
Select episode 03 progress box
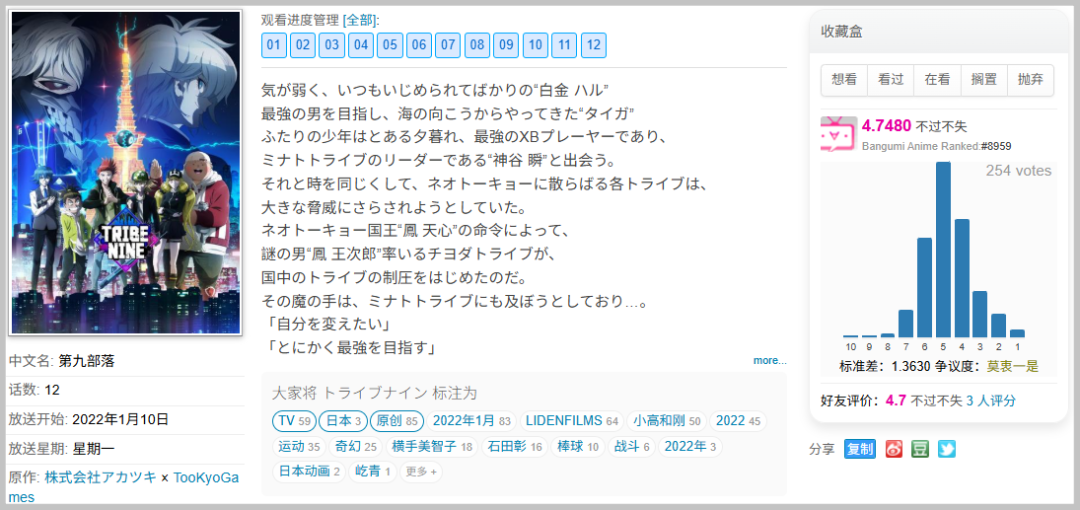coord(331,45)
